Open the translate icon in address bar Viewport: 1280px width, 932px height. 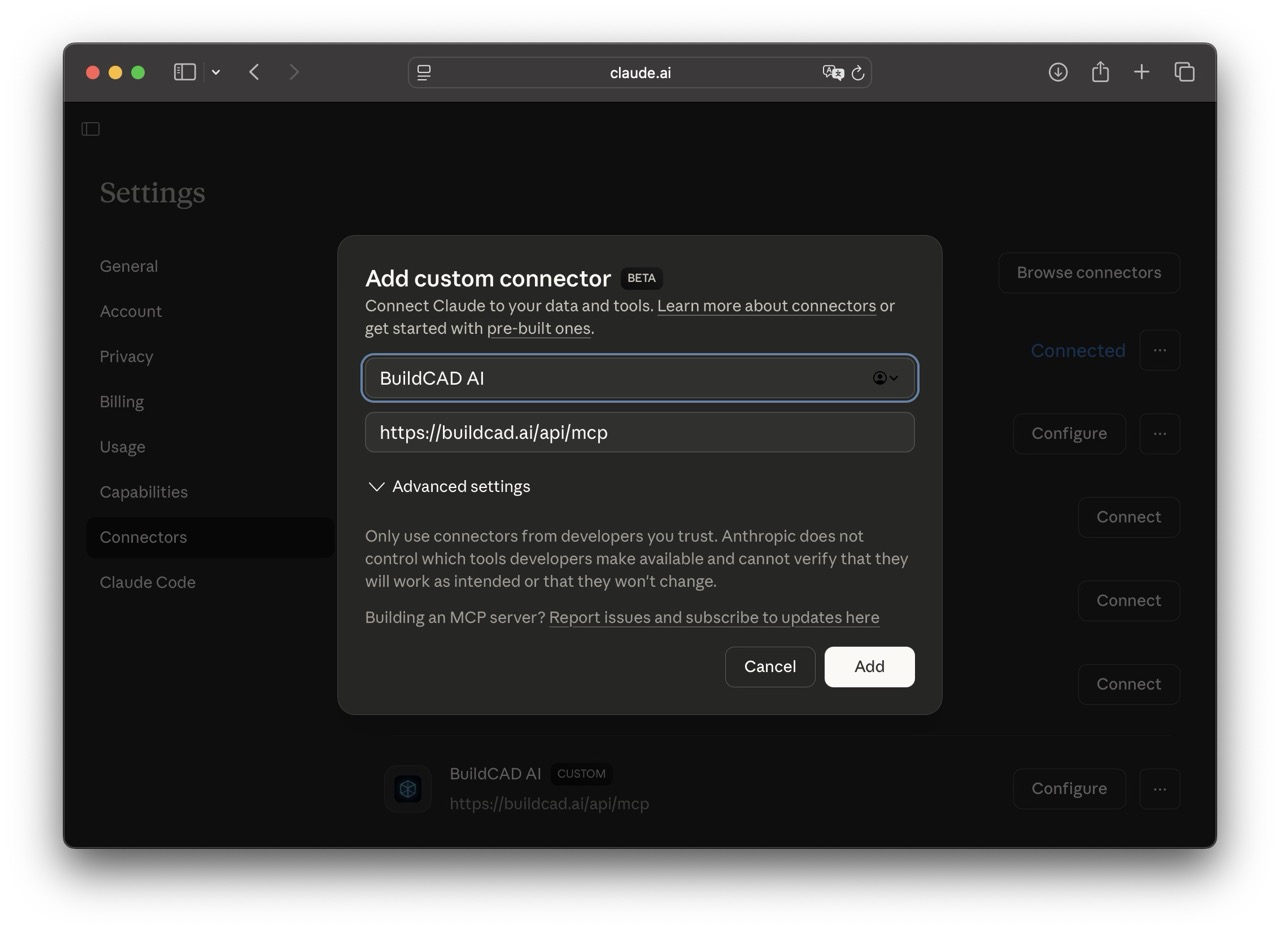click(x=832, y=73)
